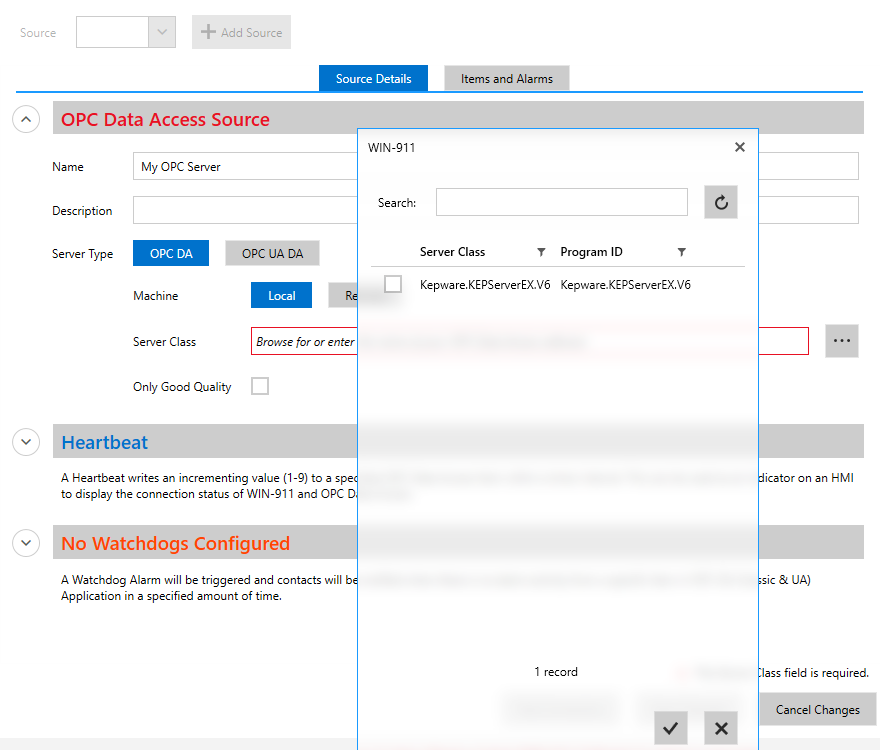
Task: Expand the No Watchdogs Configured section
Action: (26, 543)
